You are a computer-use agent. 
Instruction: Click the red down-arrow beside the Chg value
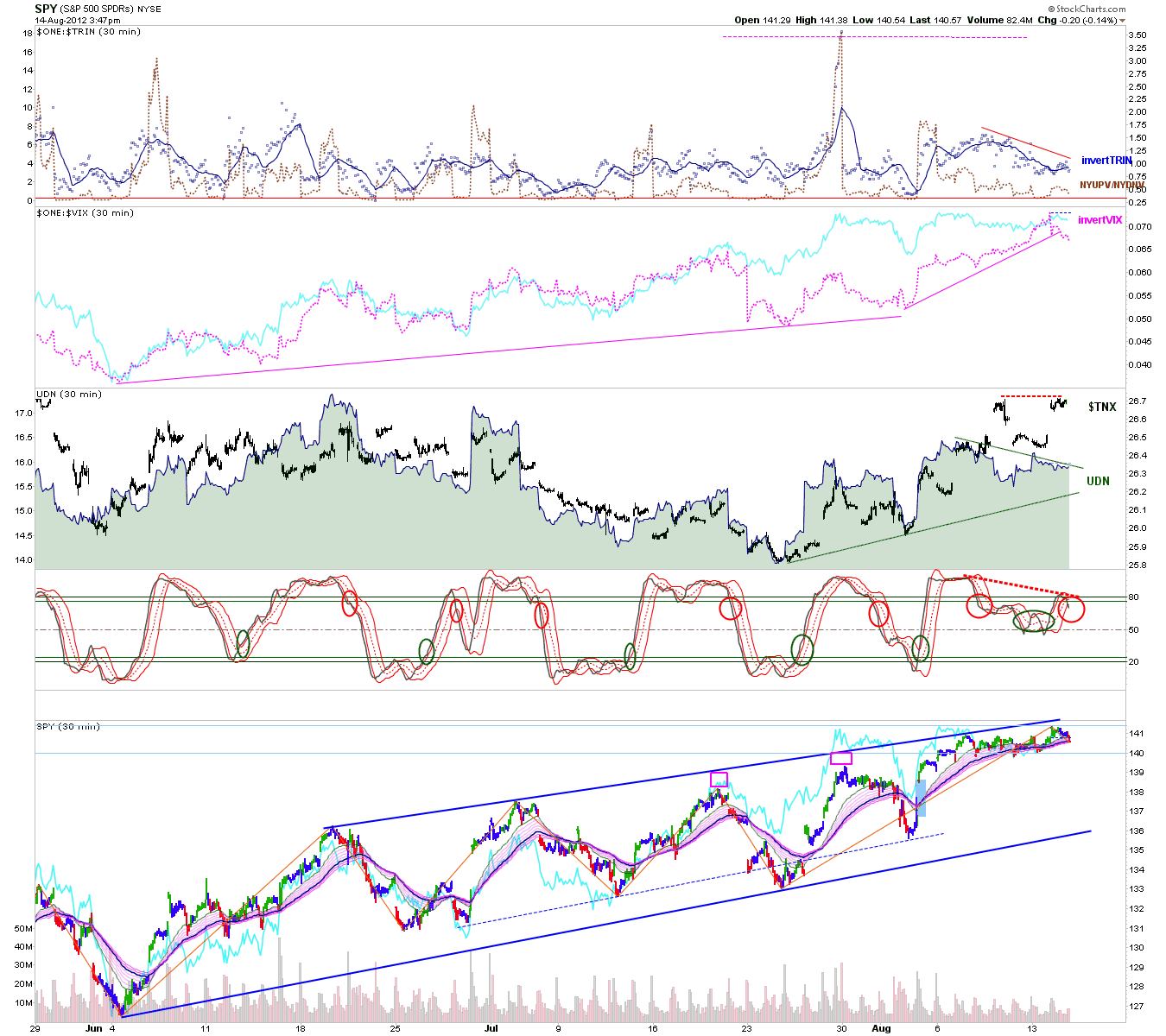(x=1123, y=21)
